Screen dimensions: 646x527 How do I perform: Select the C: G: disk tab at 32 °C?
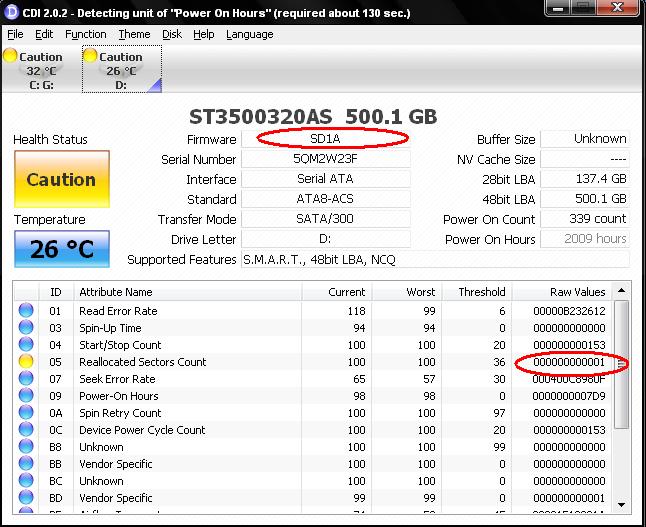[40, 70]
